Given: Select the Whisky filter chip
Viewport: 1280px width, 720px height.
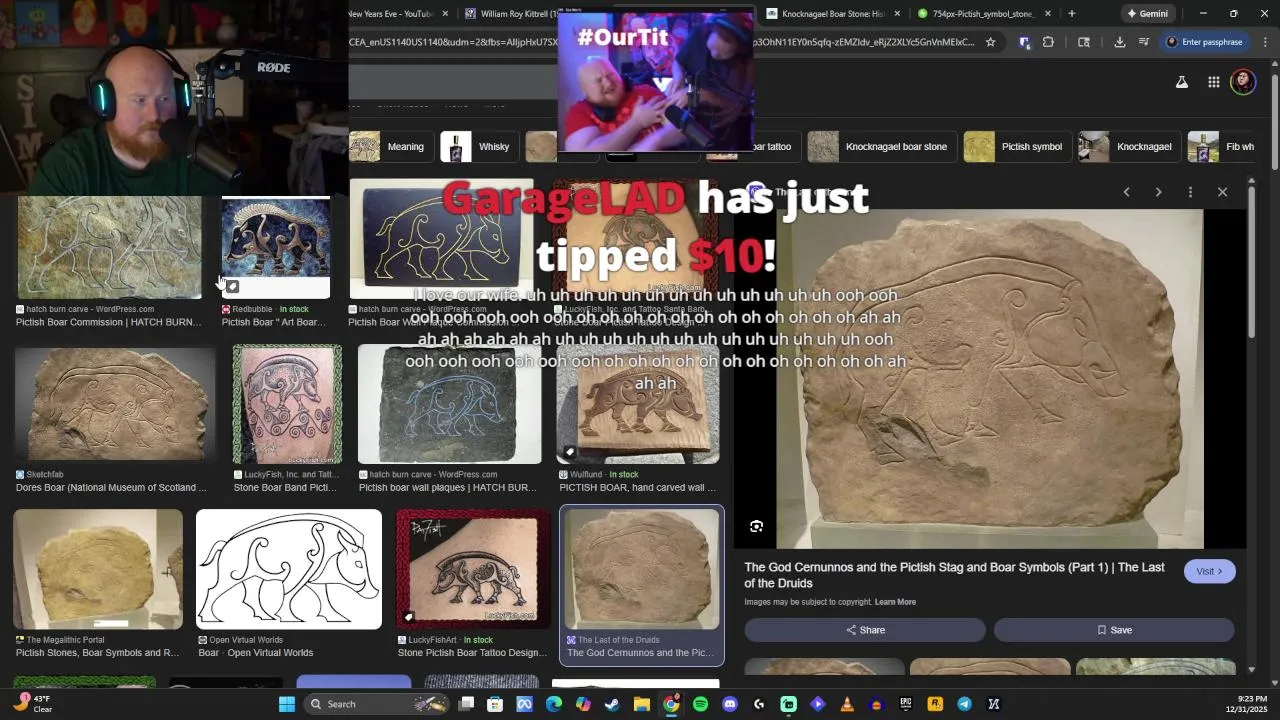Looking at the screenshot, I should [x=481, y=147].
